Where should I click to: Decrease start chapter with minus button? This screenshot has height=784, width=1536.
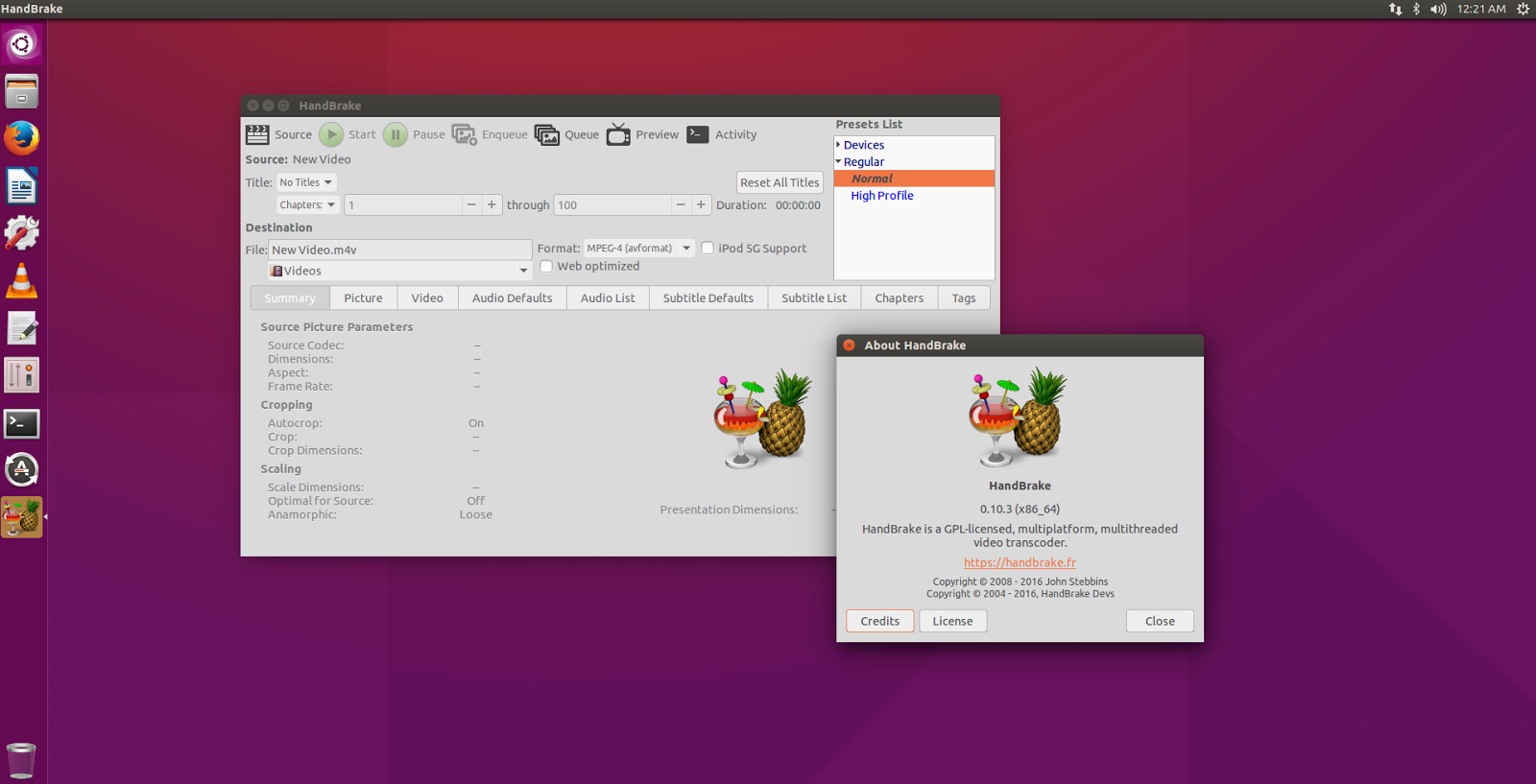pyautogui.click(x=471, y=204)
